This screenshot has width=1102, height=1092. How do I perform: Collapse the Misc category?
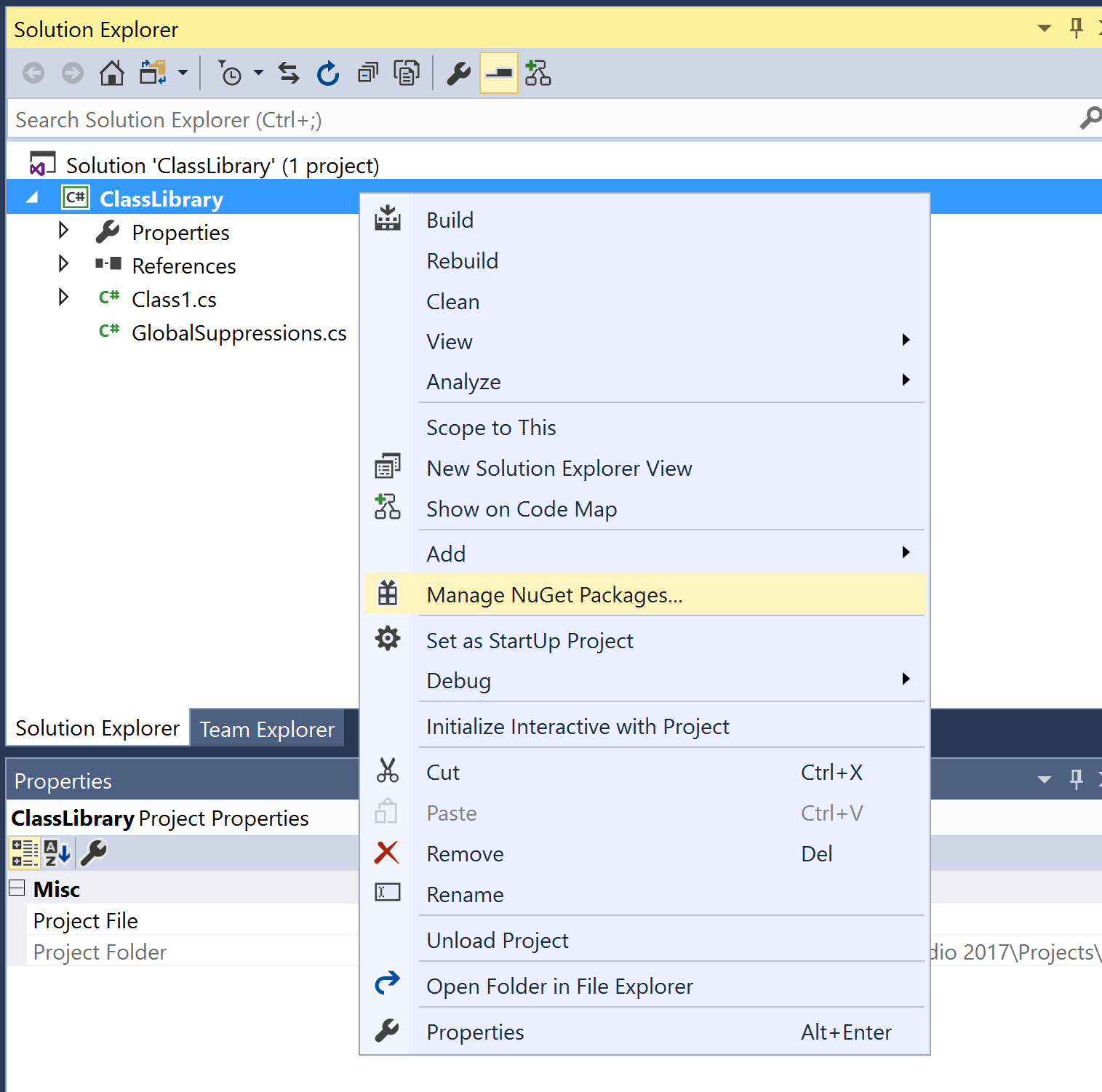pyautogui.click(x=16, y=888)
